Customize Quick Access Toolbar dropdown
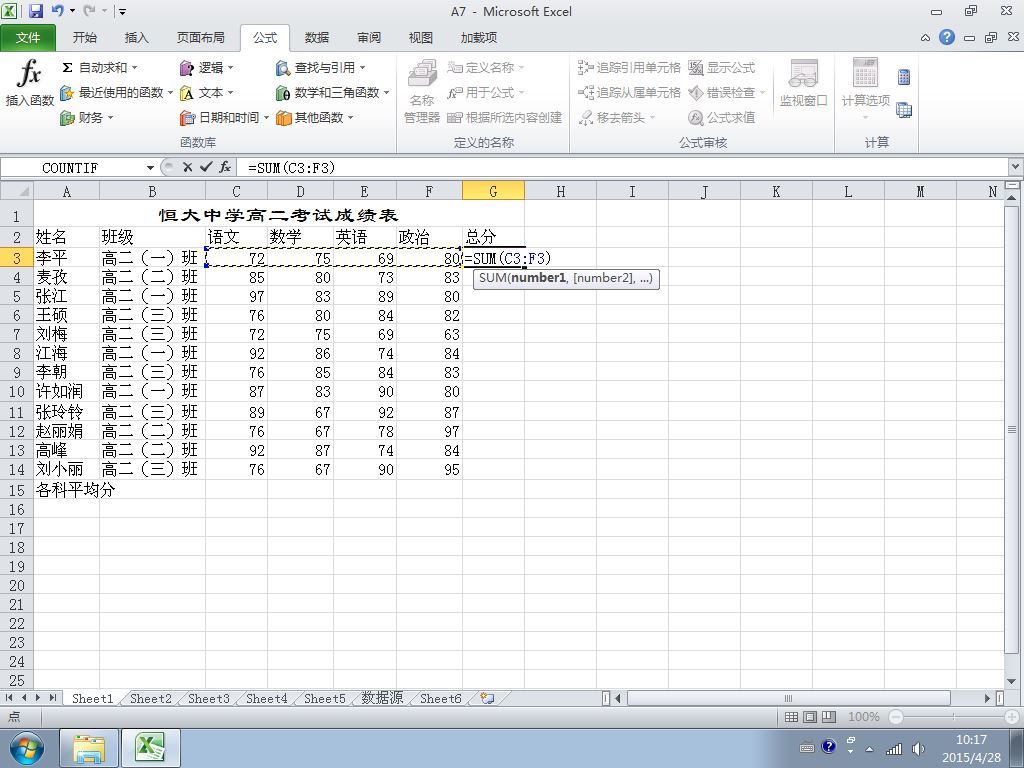 click(122, 11)
